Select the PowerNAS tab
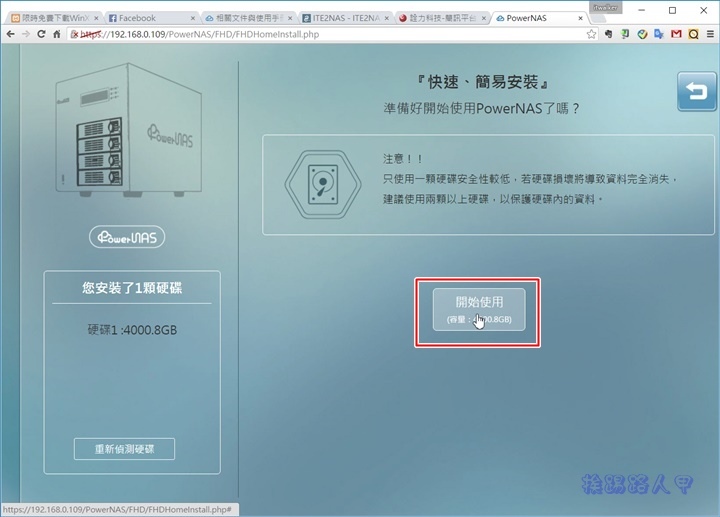Image resolution: width=720 pixels, height=517 pixels. coord(540,18)
